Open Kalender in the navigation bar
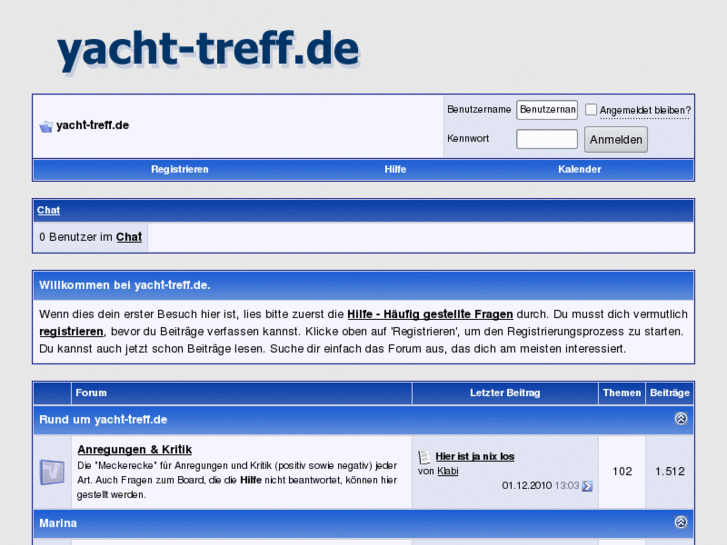This screenshot has width=727, height=545. pos(580,169)
